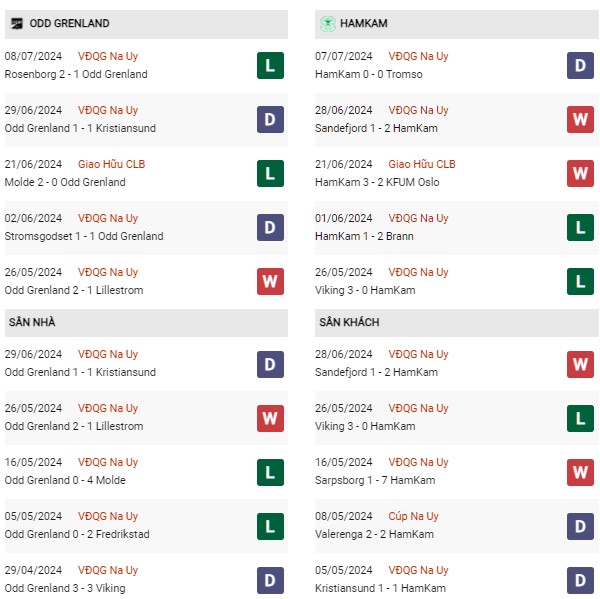The height and width of the screenshot is (599, 600).
Task: Open the Cúp Na Uy competition link
Action: pyautogui.click(x=415, y=516)
